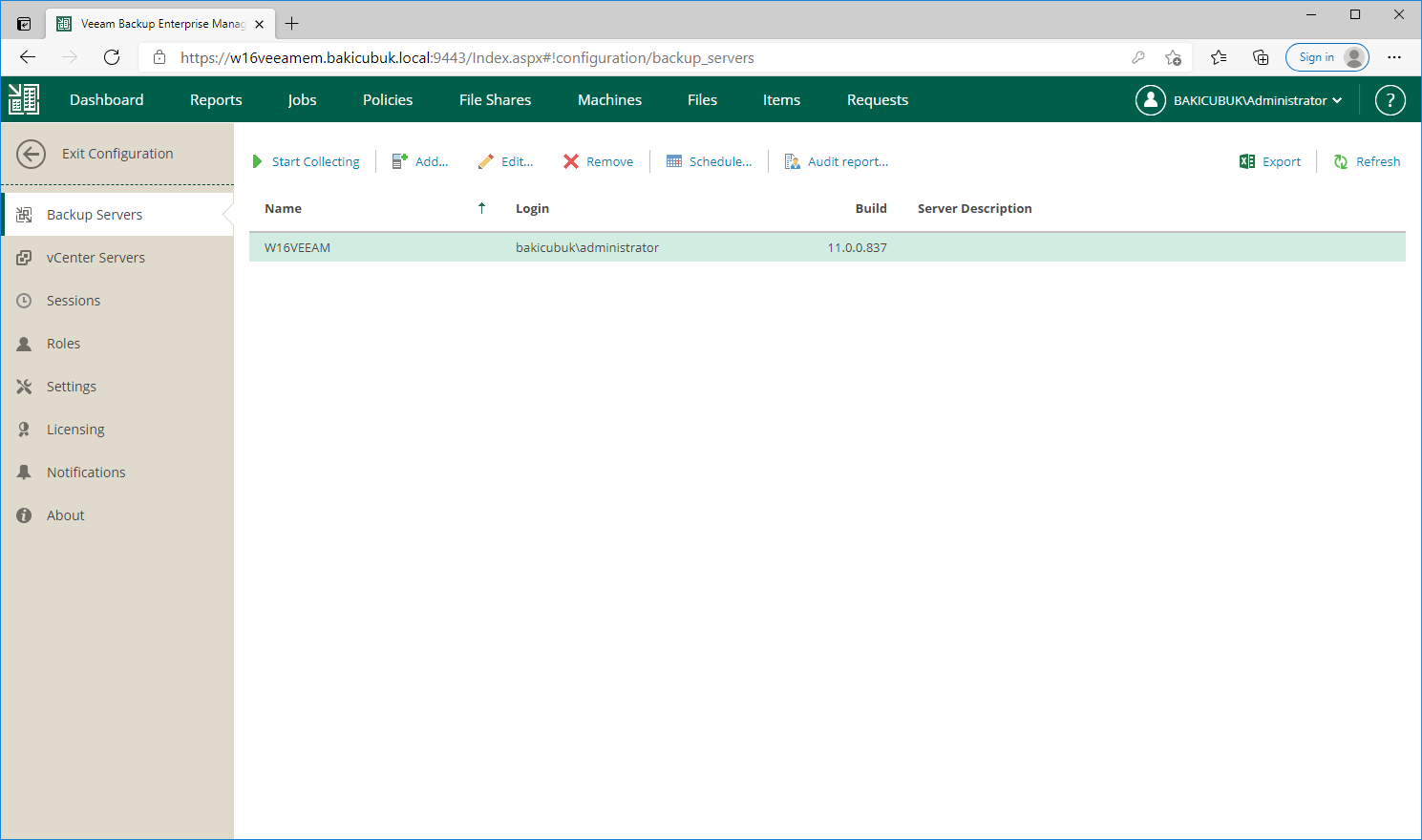Click the browser address bar URL
This screenshot has width=1422, height=840.
(x=467, y=58)
